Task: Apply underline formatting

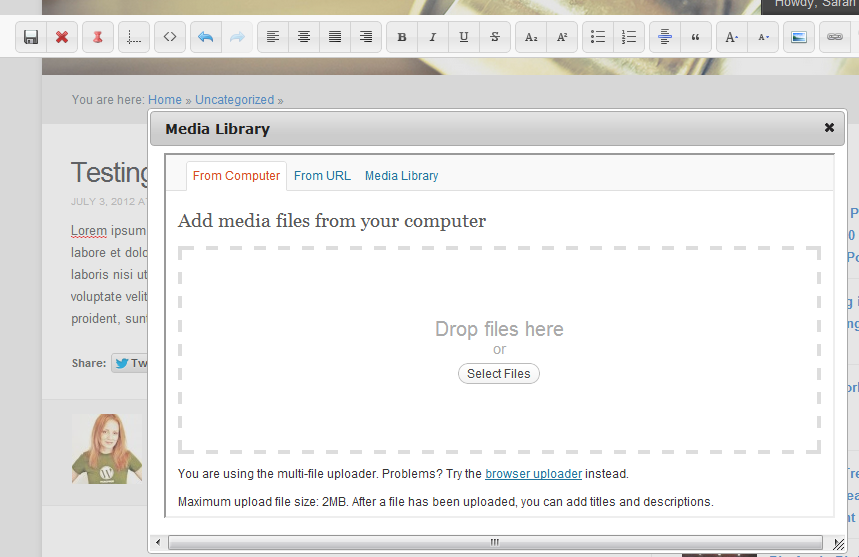Action: point(464,37)
